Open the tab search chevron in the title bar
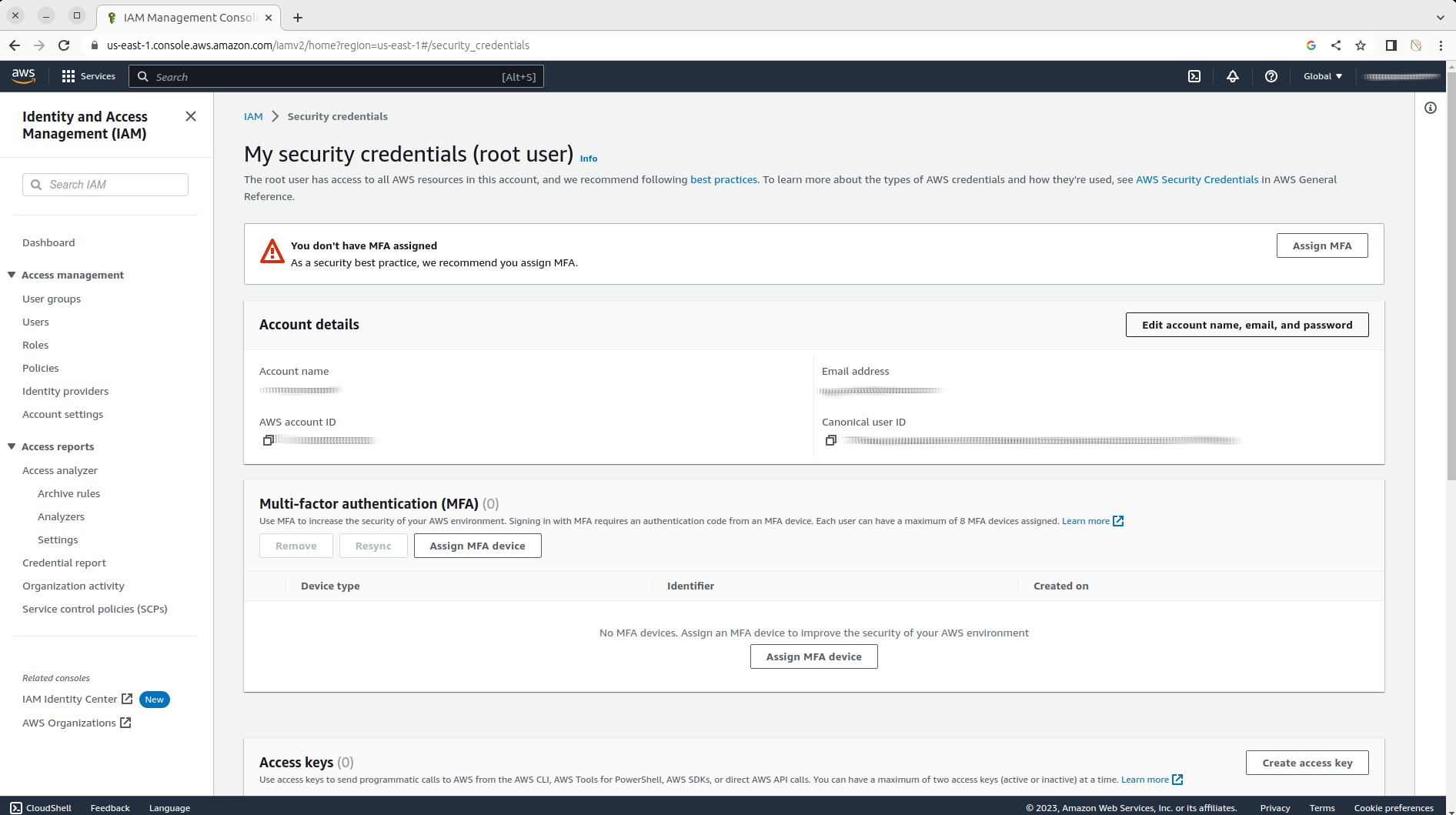 pos(1440,17)
